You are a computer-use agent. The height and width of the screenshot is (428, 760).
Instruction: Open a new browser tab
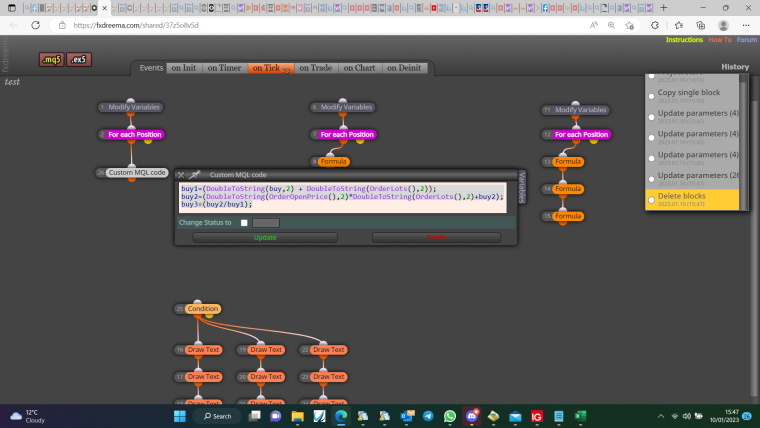[664, 8]
